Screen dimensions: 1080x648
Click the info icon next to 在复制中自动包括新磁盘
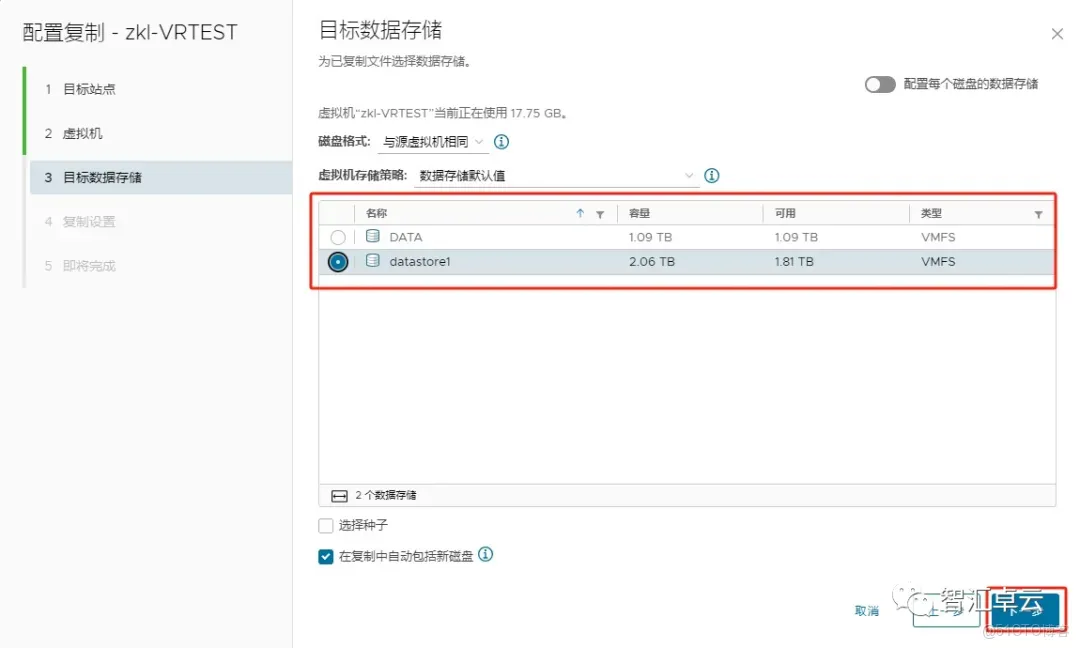click(486, 554)
